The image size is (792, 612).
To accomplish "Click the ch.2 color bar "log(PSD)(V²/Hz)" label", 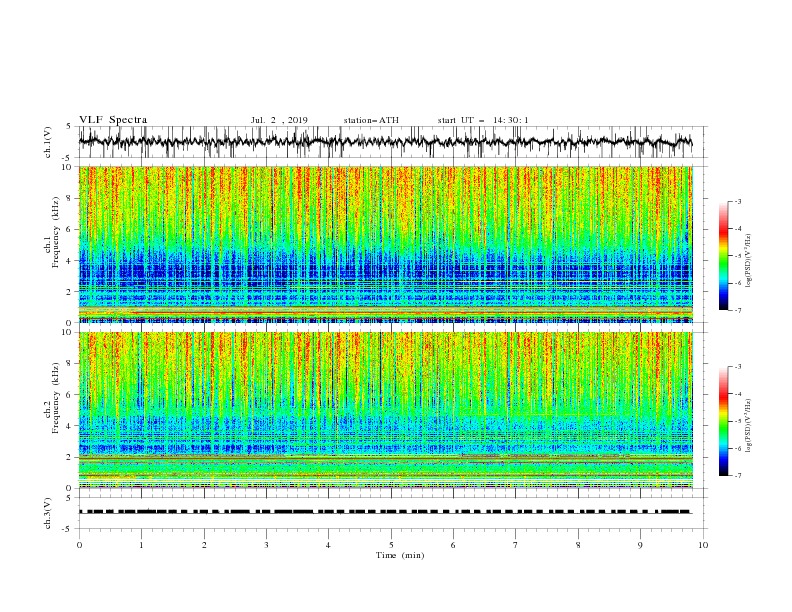I will [x=749, y=426].
